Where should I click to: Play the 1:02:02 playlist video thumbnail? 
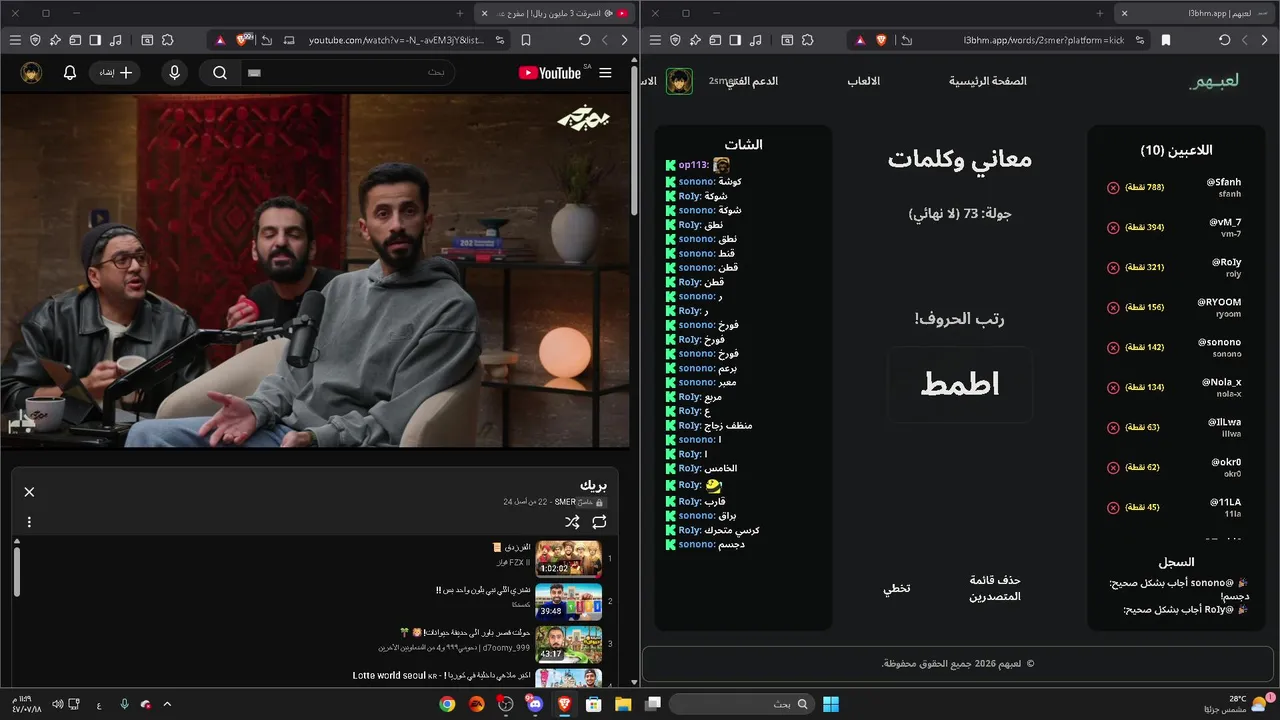[569, 559]
